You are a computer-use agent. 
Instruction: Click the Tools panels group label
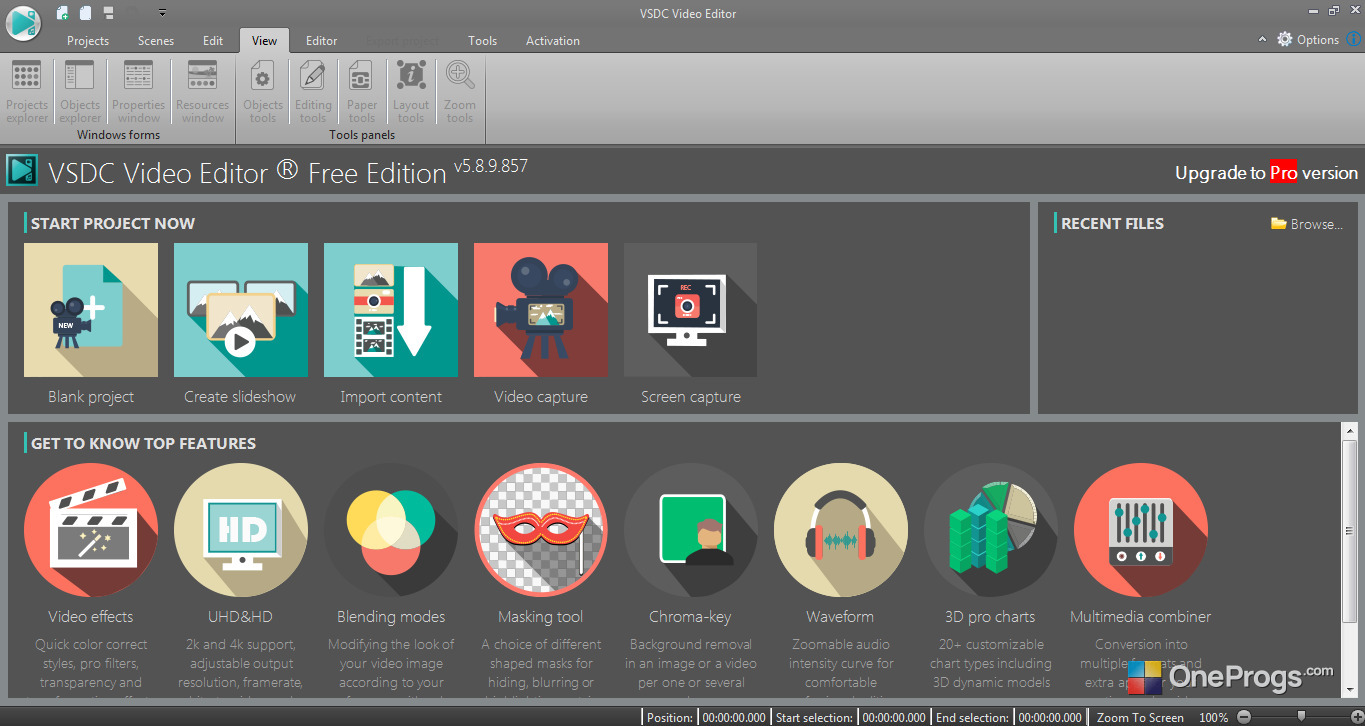point(362,135)
